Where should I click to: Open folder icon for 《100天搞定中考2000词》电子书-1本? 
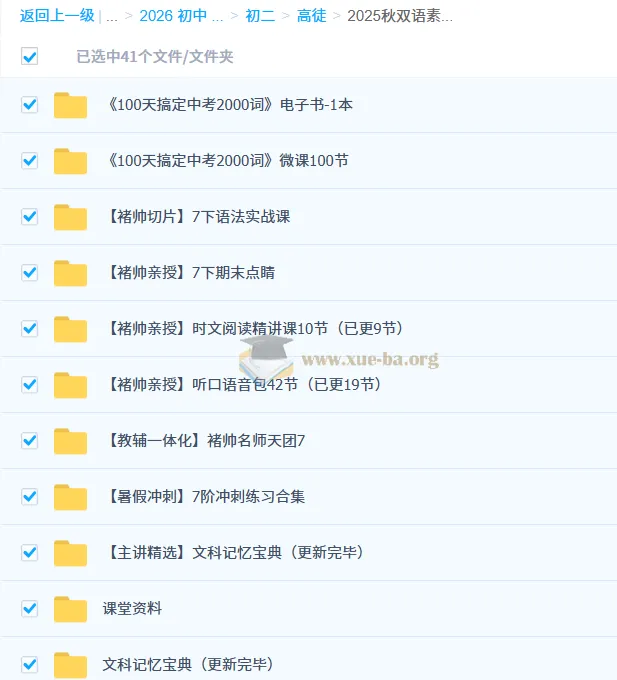click(x=70, y=105)
